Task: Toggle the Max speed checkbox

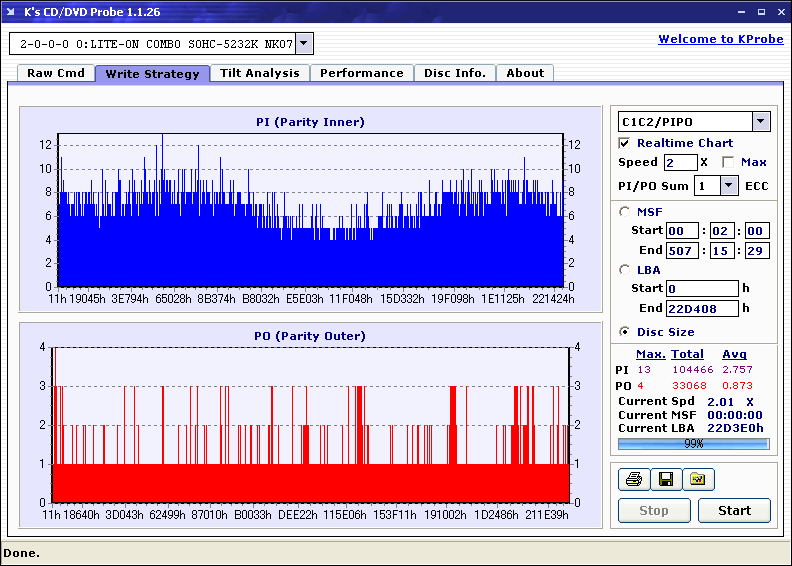Action: point(728,162)
